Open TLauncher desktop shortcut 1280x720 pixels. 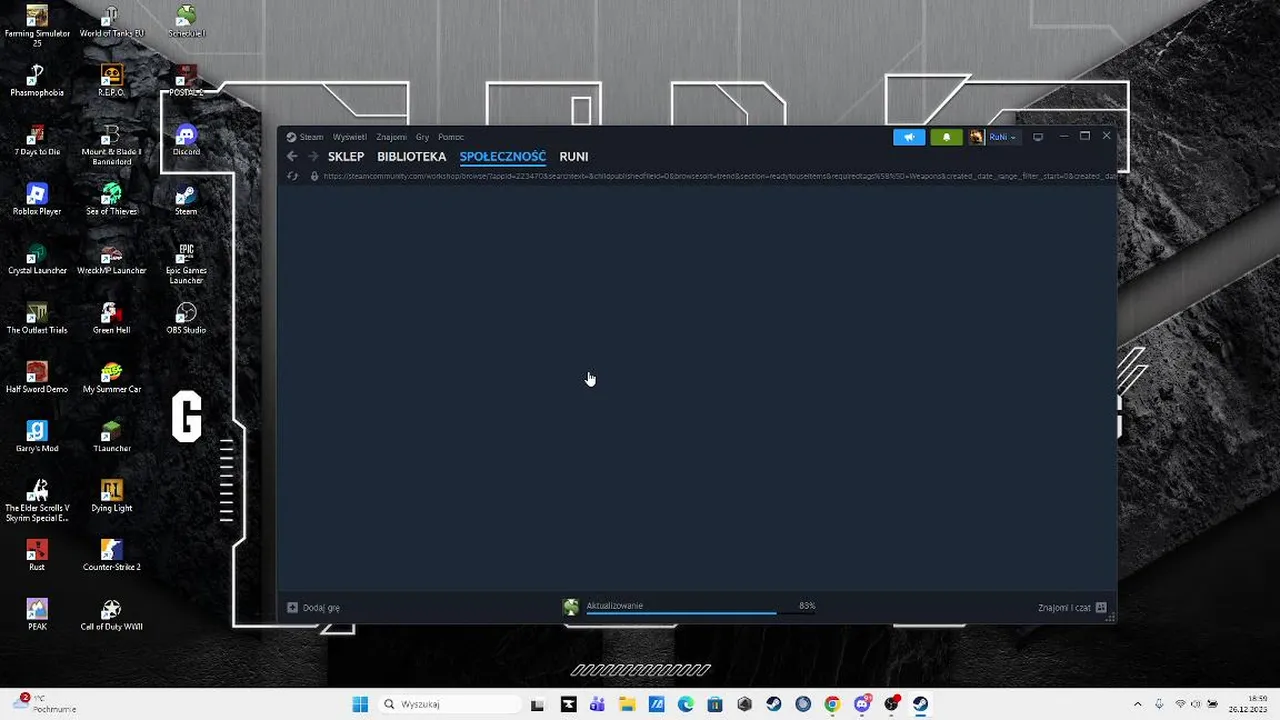pyautogui.click(x=112, y=436)
